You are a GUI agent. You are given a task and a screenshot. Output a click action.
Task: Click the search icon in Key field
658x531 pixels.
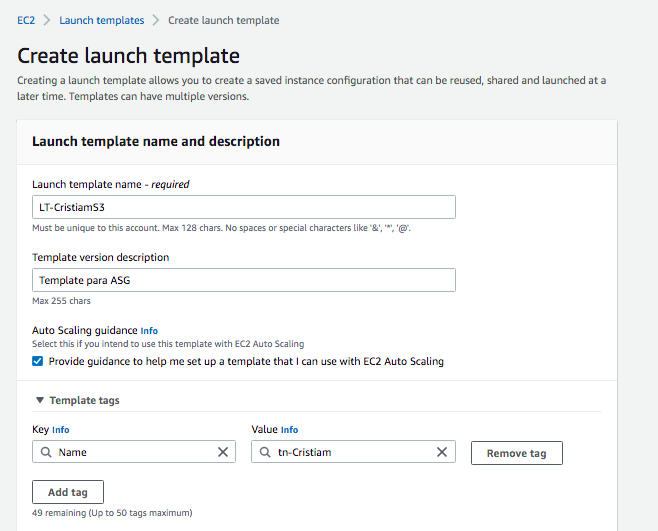(x=46, y=452)
